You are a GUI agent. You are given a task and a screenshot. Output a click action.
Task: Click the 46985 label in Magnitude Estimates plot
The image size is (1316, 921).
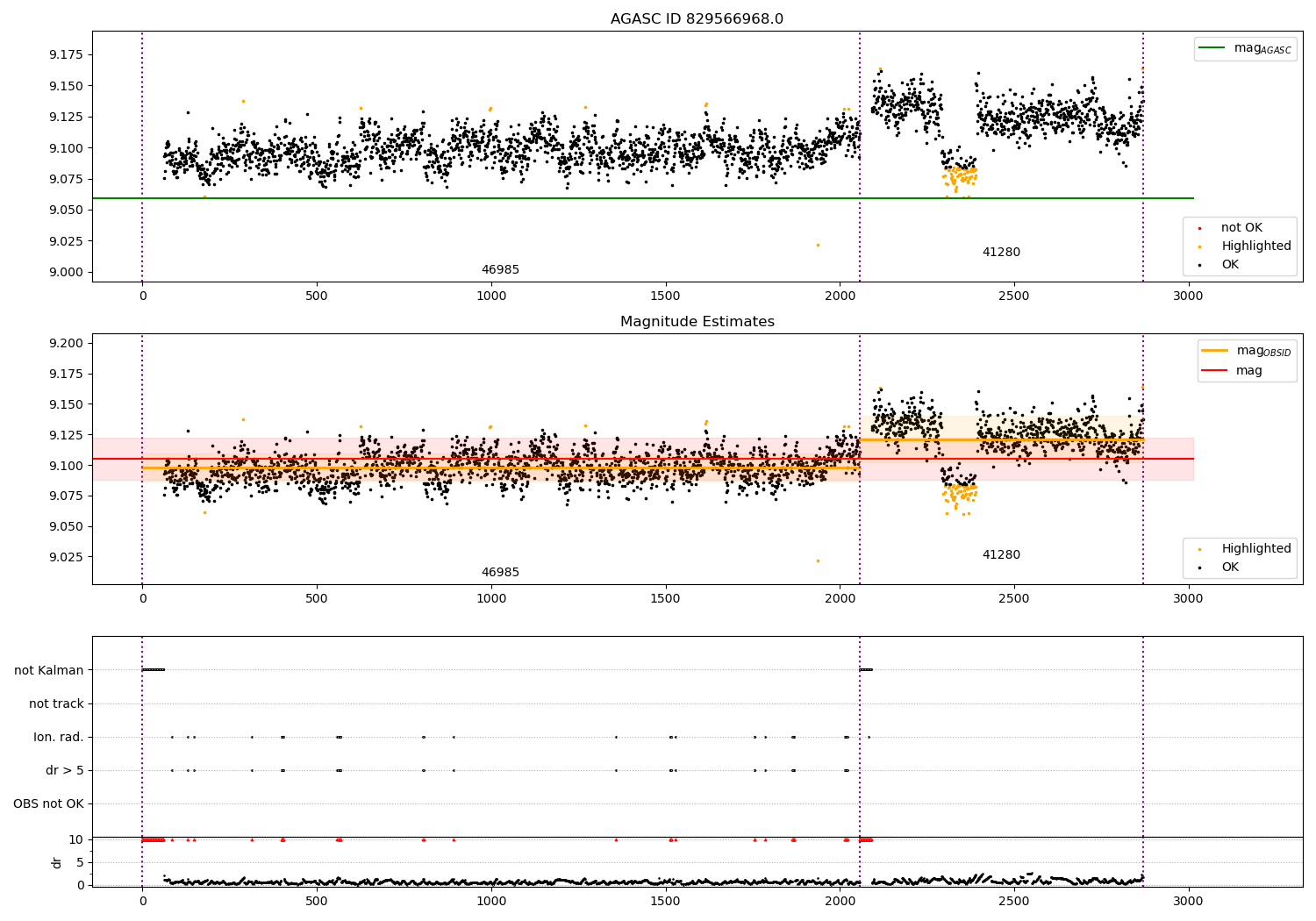coord(500,573)
